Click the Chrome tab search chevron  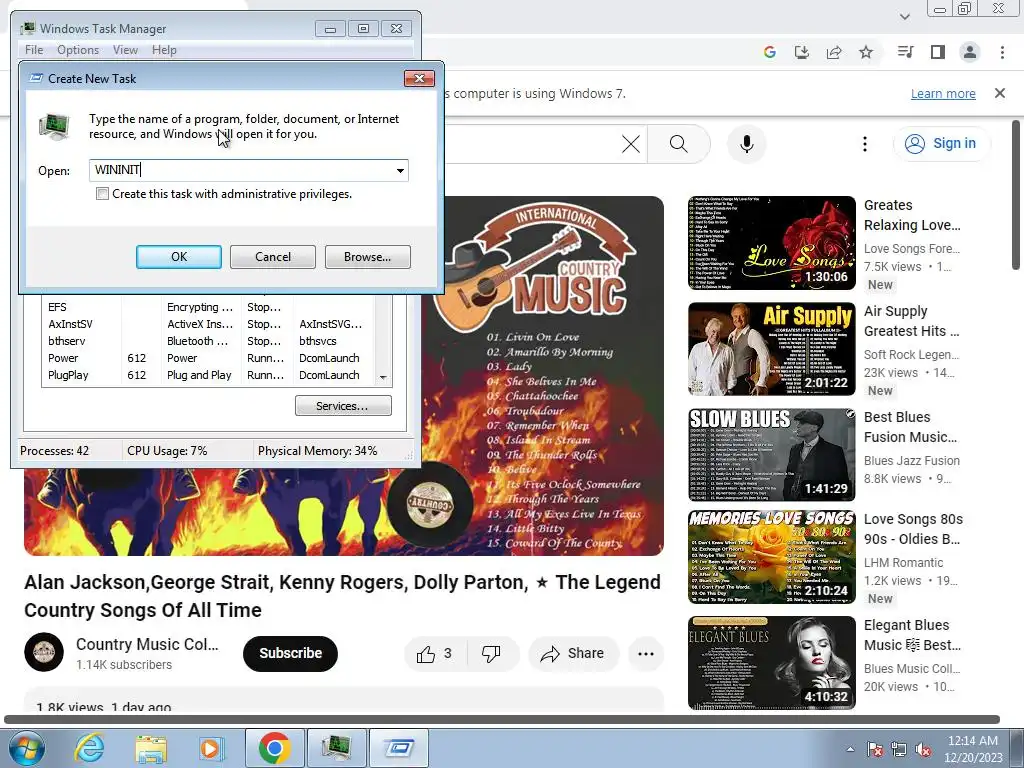[x=904, y=16]
